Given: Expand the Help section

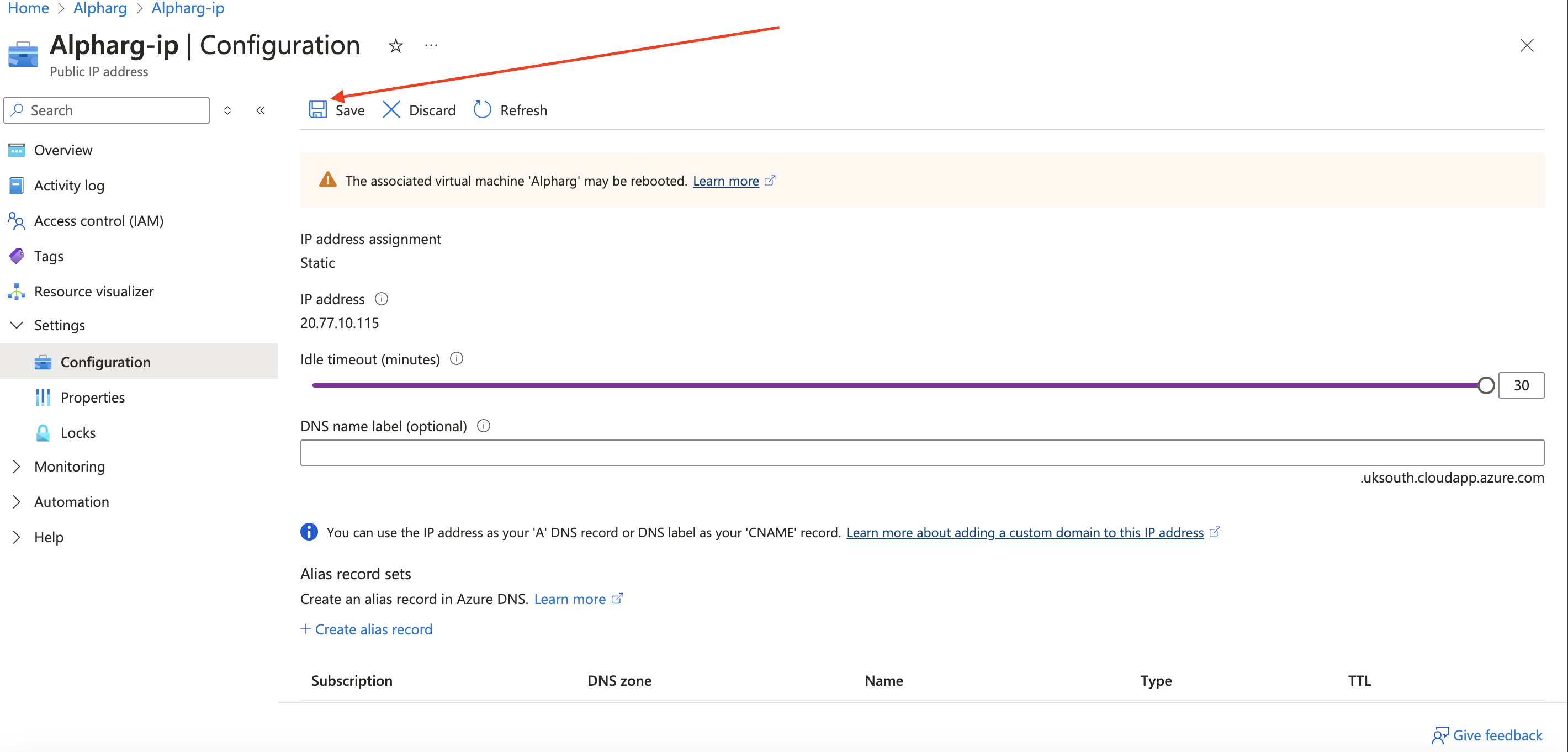Looking at the screenshot, I should pos(17,537).
